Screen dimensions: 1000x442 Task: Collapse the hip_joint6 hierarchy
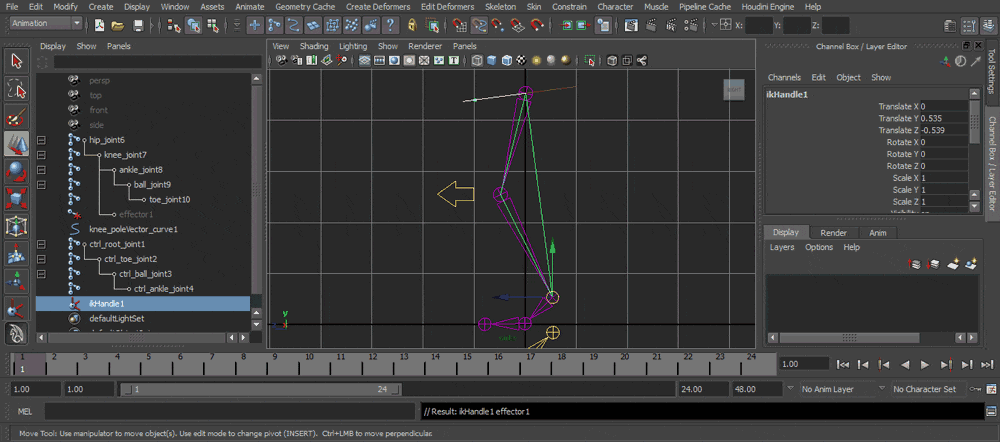[x=41, y=140]
